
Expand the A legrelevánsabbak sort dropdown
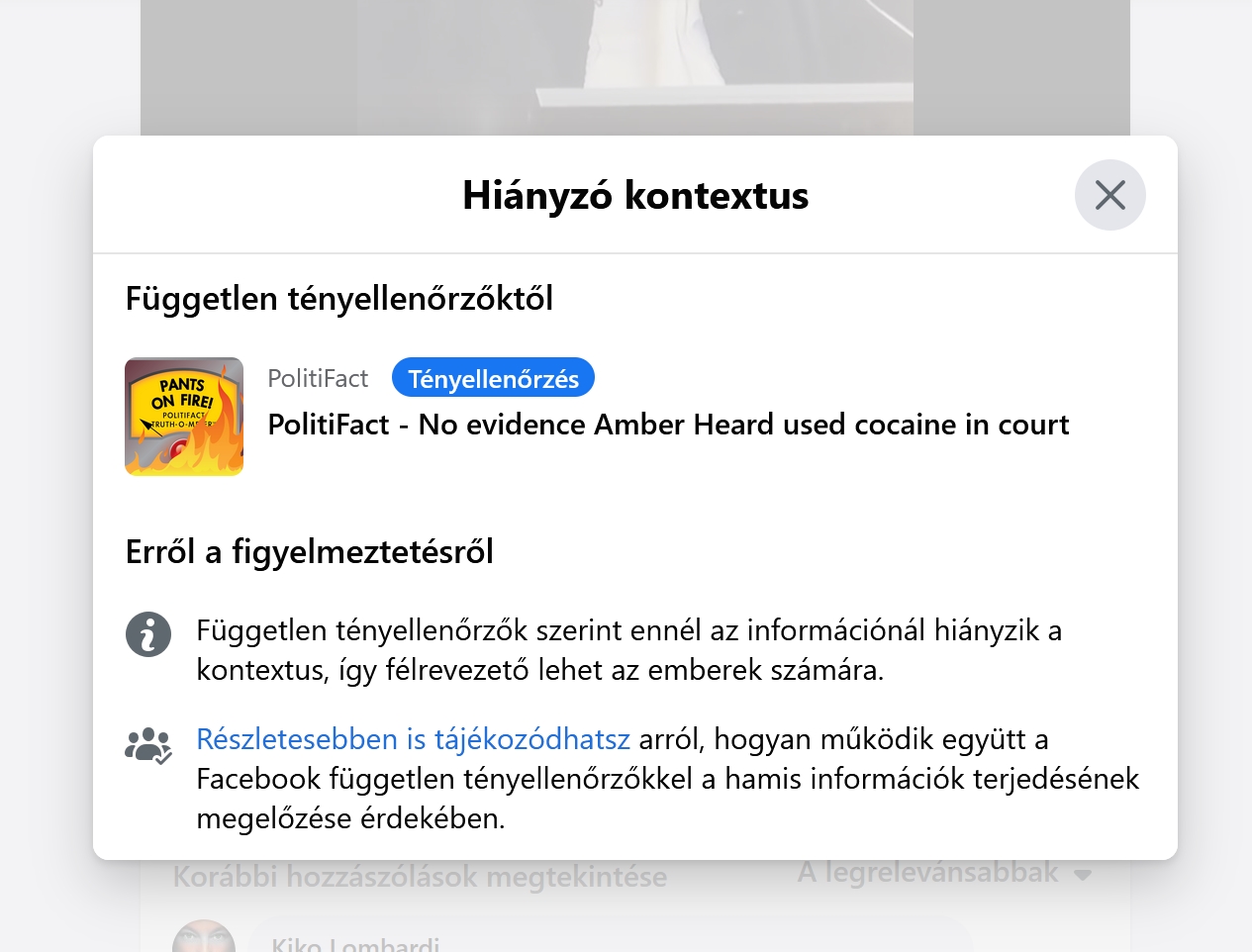coord(944,873)
